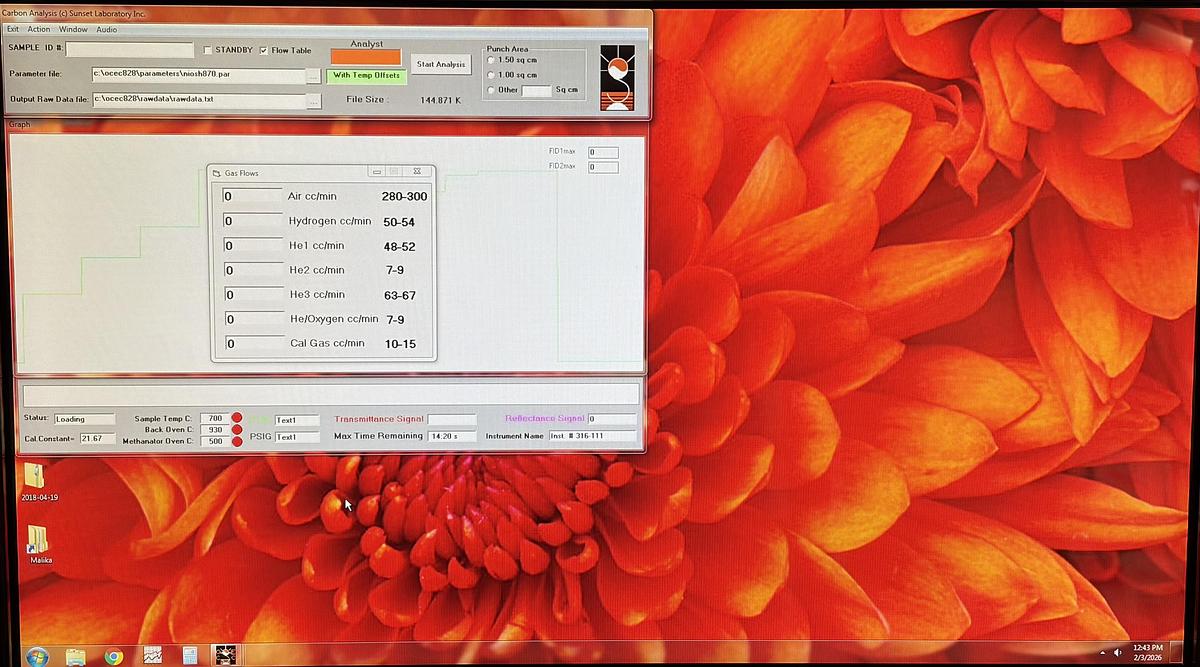Click the volume speaker tray icon
The image size is (1200, 667).
[1118, 653]
